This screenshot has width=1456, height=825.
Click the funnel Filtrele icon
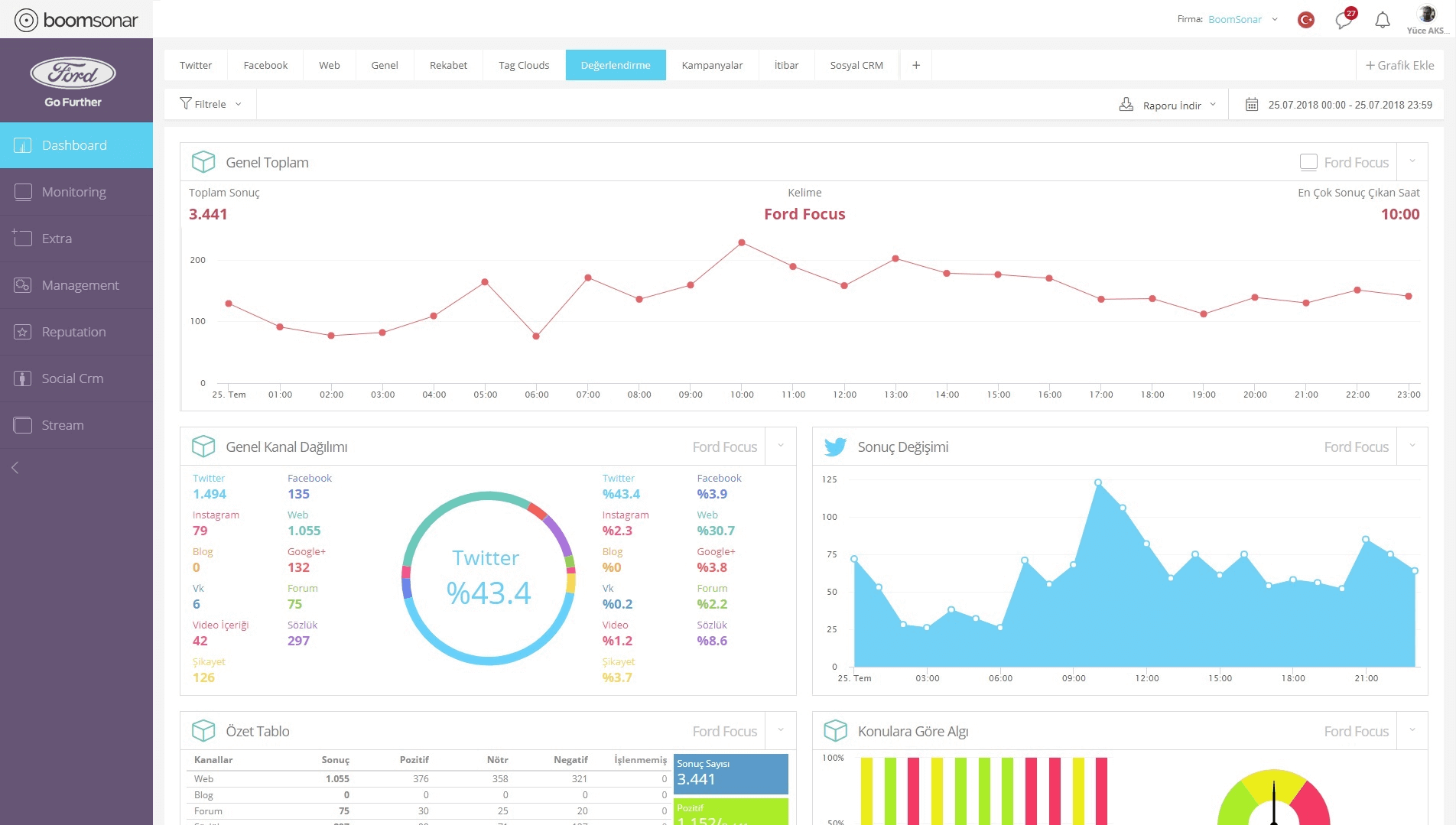185,103
